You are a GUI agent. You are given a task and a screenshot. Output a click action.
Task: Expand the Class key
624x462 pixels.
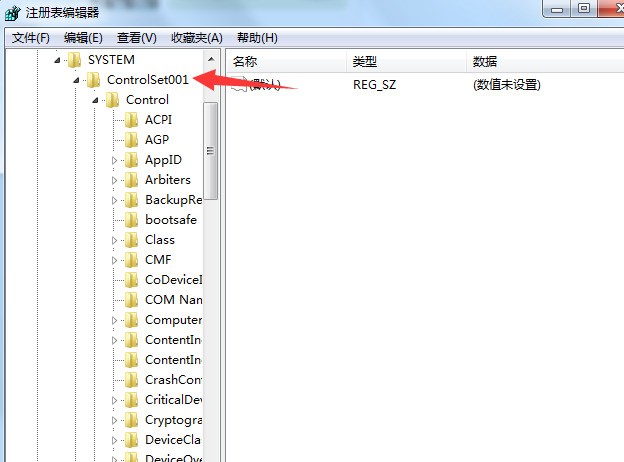(x=115, y=240)
